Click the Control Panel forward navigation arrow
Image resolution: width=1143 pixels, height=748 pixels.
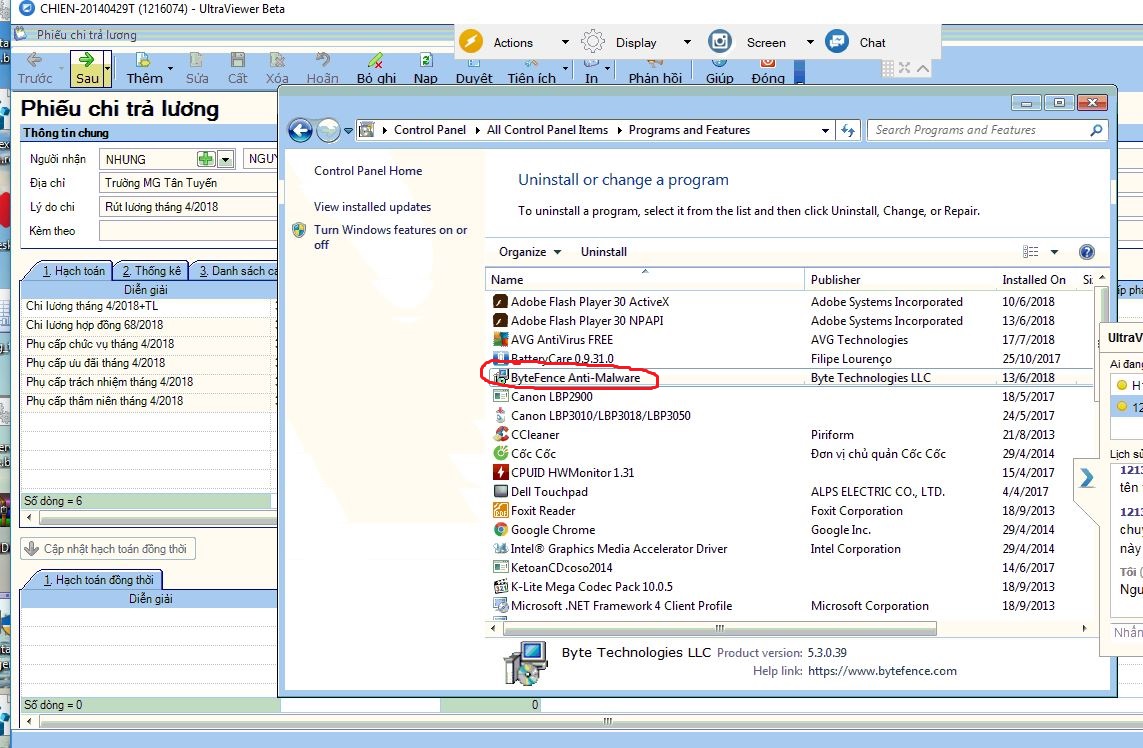coord(329,130)
